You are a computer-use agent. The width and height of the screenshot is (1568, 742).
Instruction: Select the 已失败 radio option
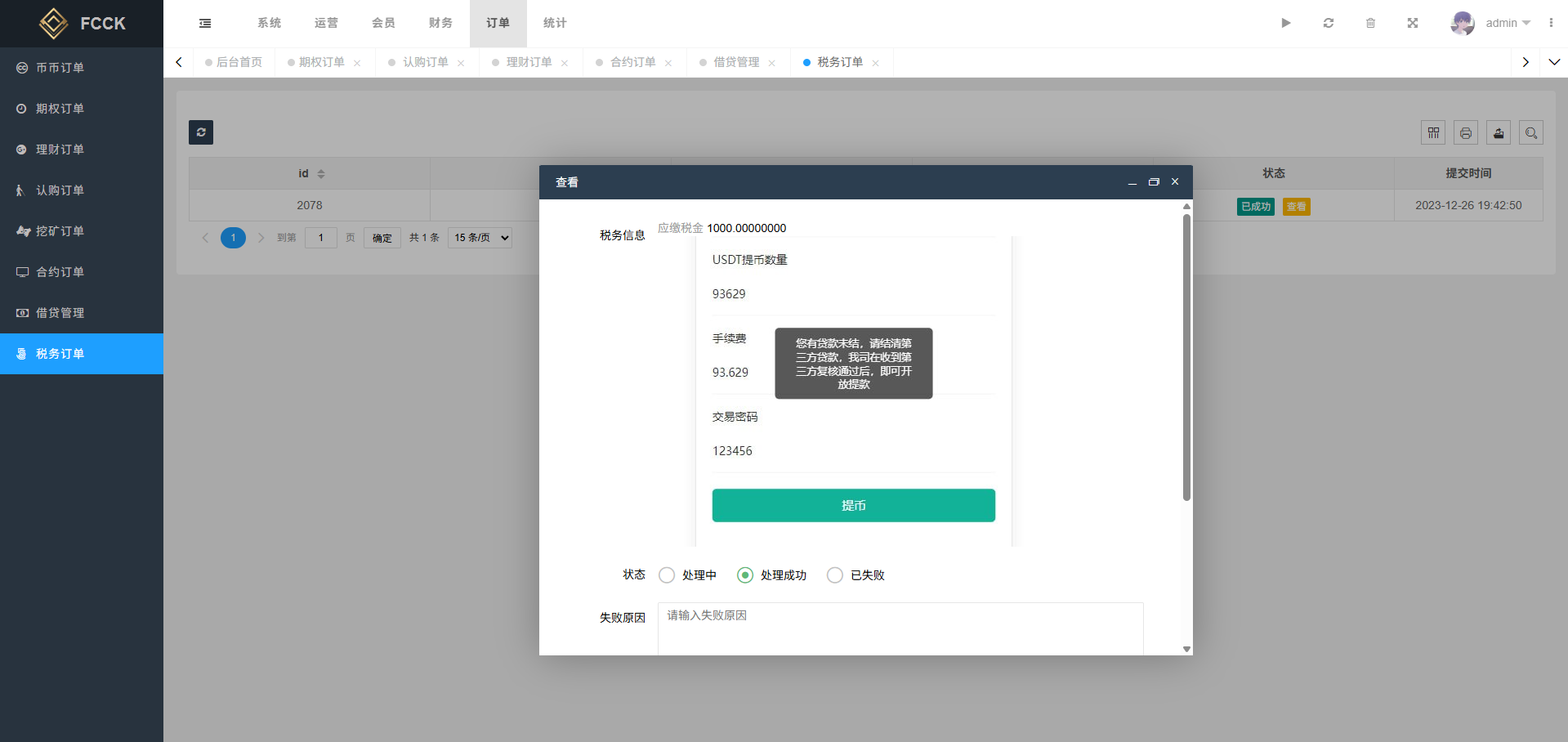(835, 575)
